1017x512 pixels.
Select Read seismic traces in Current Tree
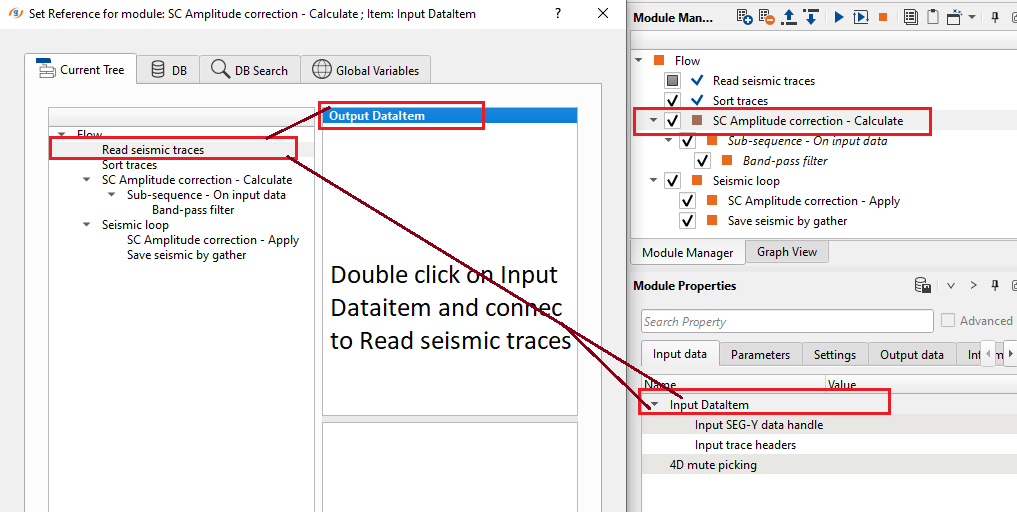[x=152, y=150]
